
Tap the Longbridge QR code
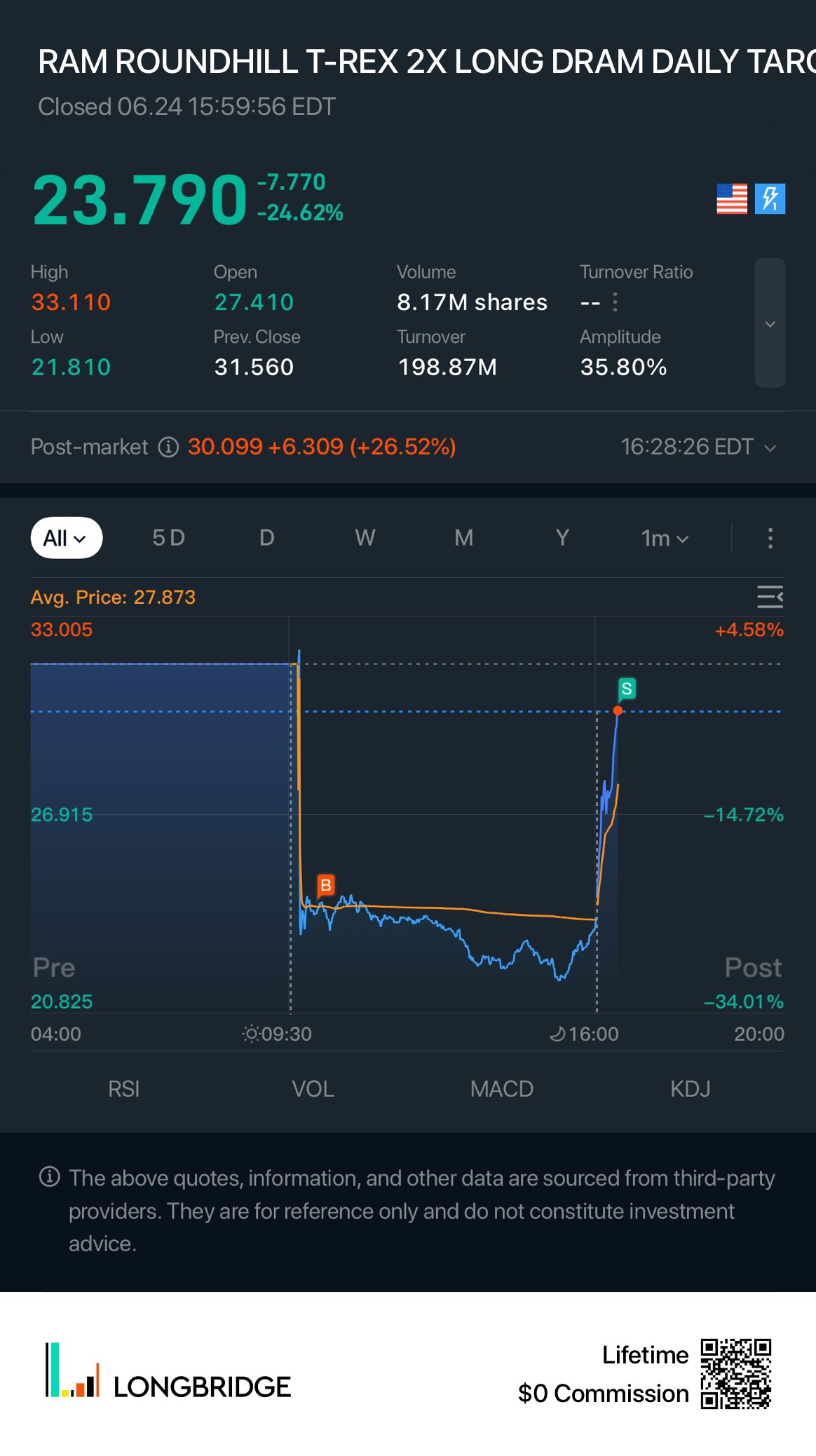point(736,1374)
